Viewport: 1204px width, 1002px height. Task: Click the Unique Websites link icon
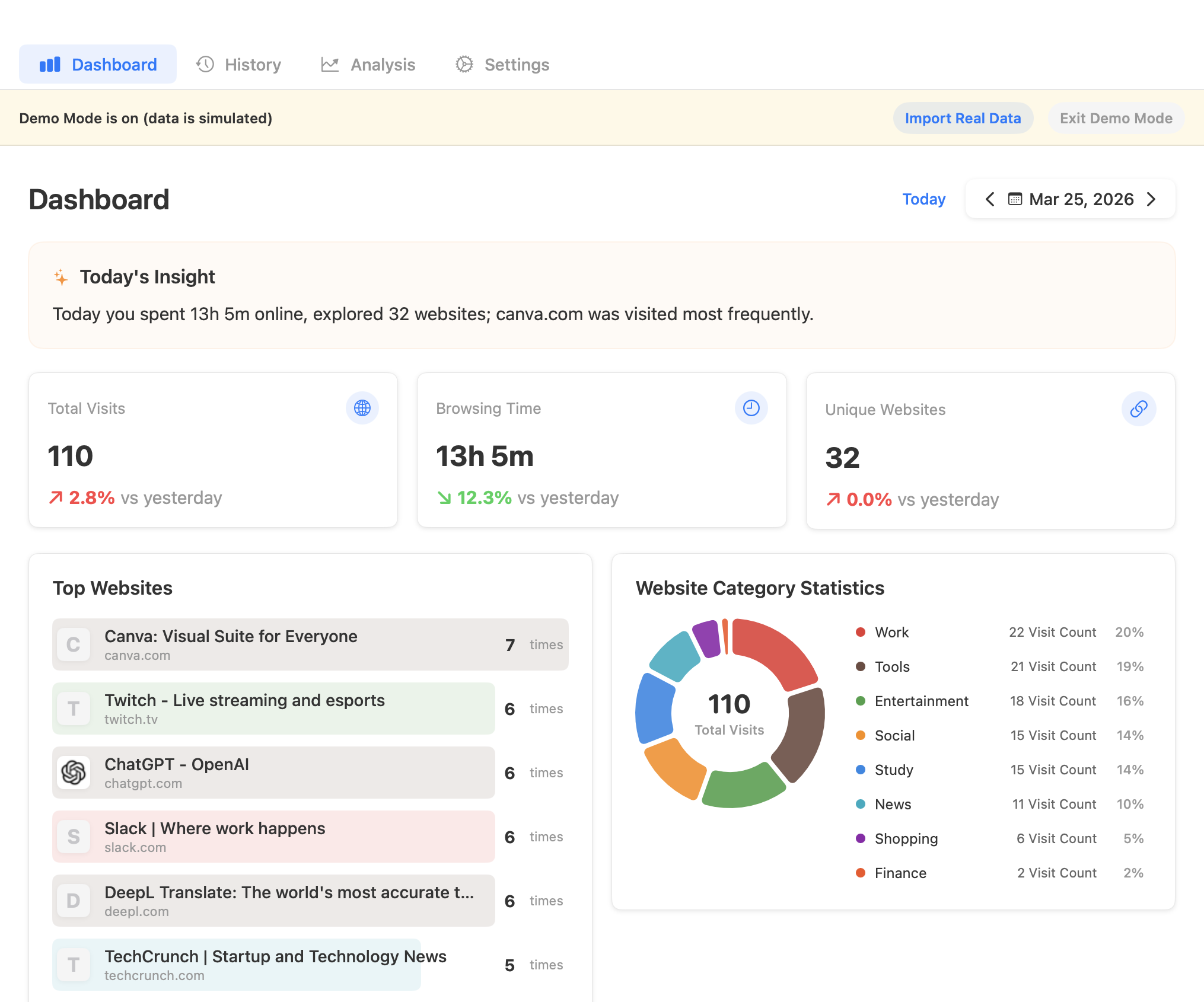(1139, 409)
